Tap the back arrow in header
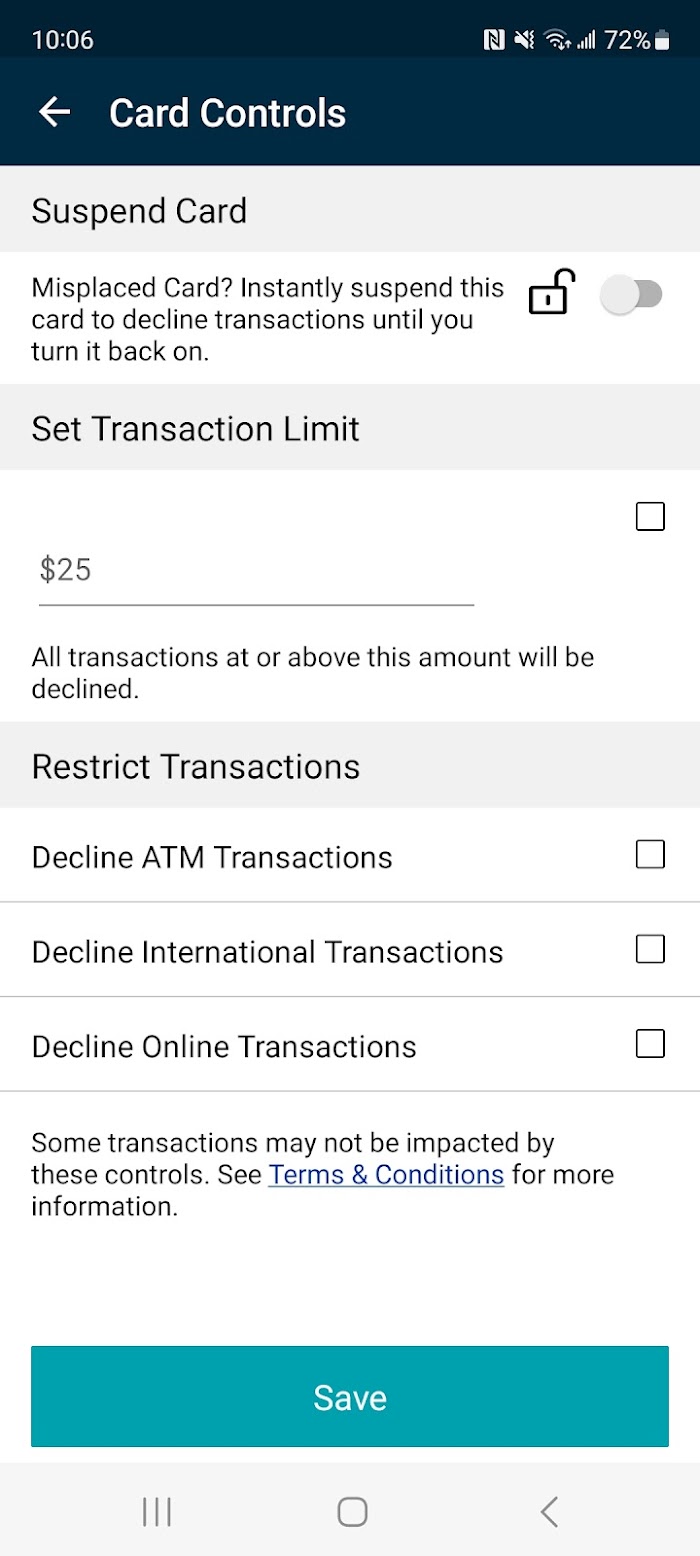Viewport: 700px width, 1556px height. 55,112
